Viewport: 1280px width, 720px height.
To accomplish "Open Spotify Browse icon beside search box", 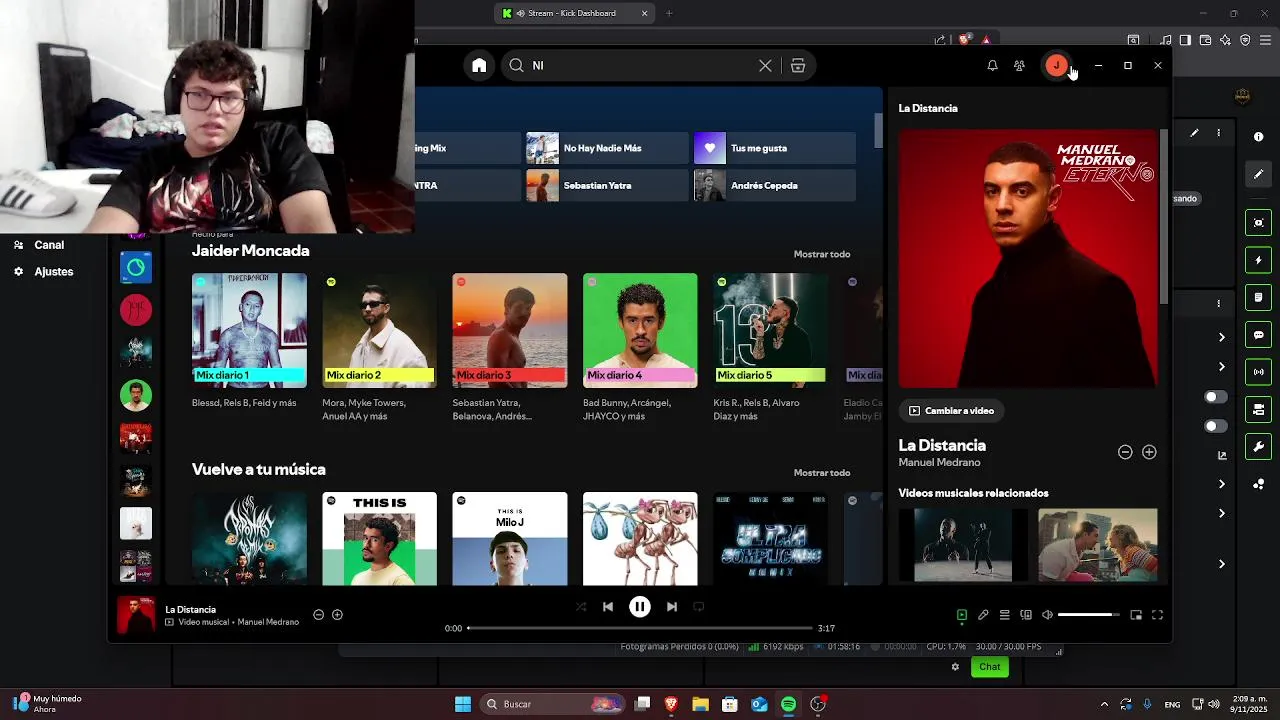I will coord(798,65).
